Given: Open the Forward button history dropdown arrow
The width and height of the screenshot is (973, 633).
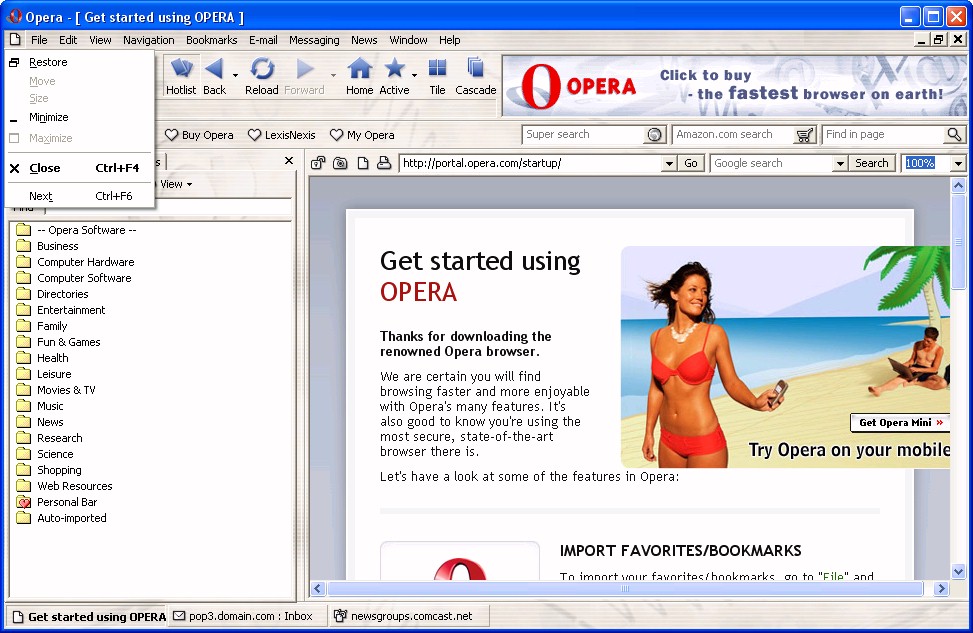Looking at the screenshot, I should (333, 75).
